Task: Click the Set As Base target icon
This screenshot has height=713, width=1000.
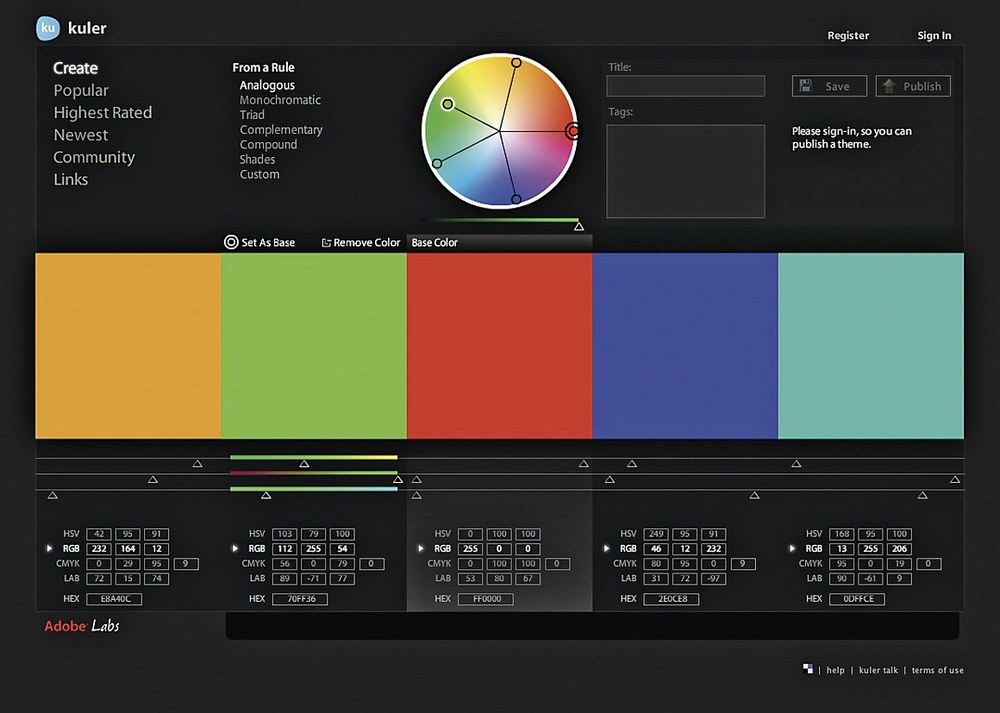Action: 231,242
